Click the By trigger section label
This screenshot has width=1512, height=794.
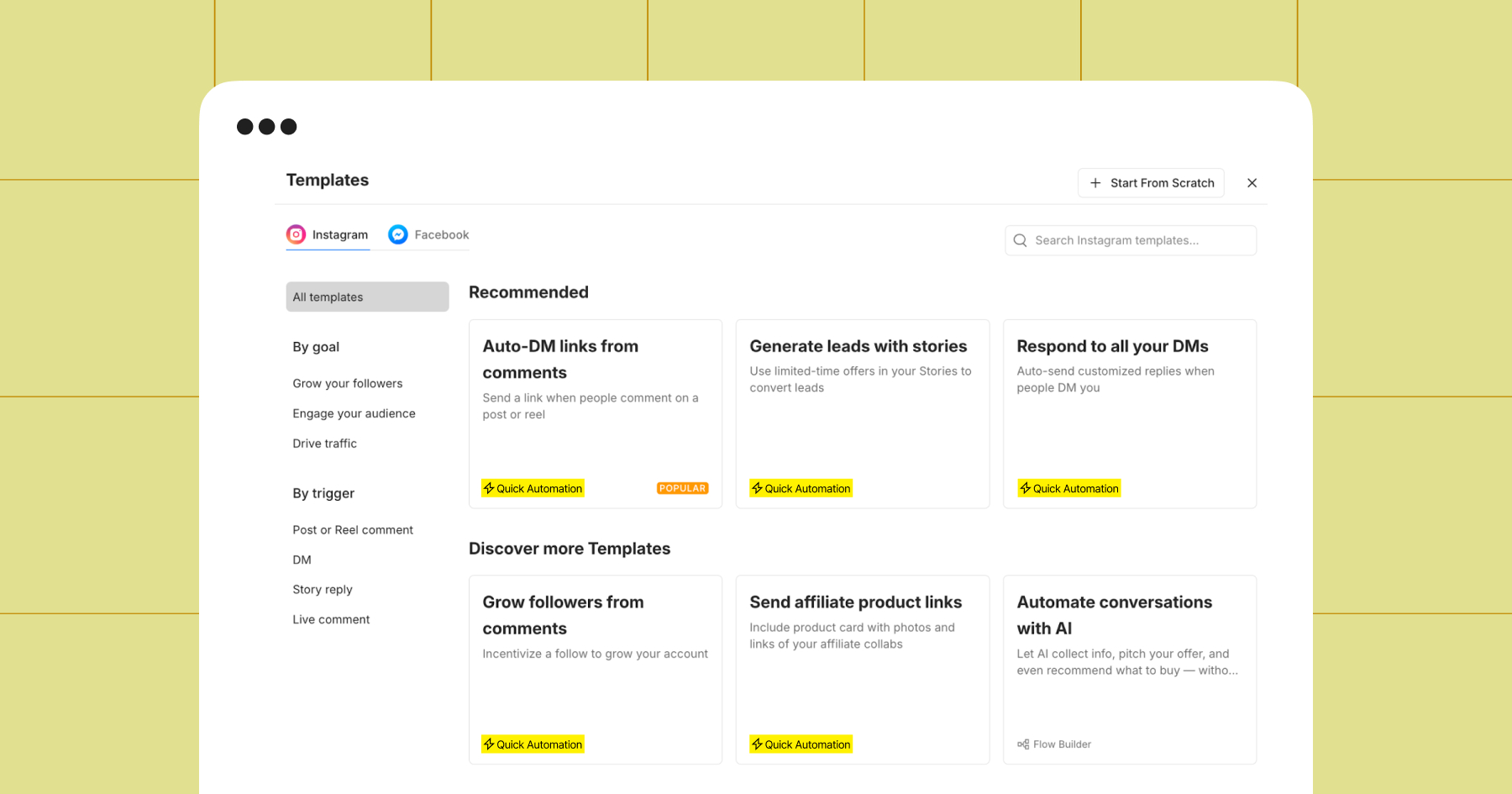coord(323,493)
